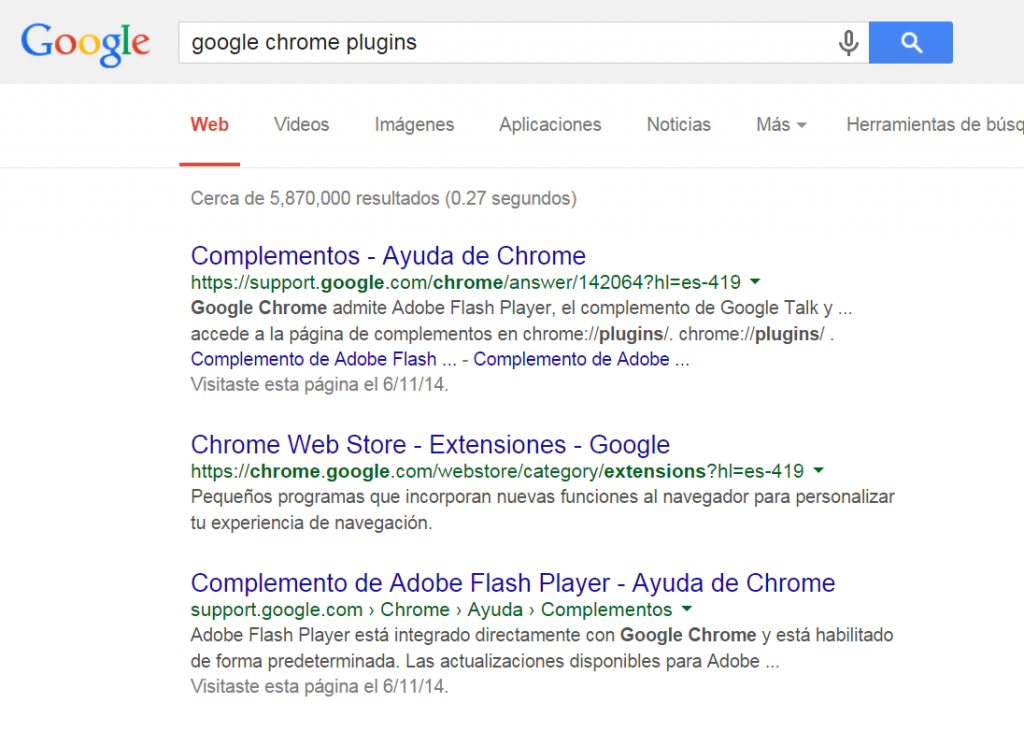Follow the Complemento de Adobe sublink
The image size is (1024, 732).
[582, 359]
